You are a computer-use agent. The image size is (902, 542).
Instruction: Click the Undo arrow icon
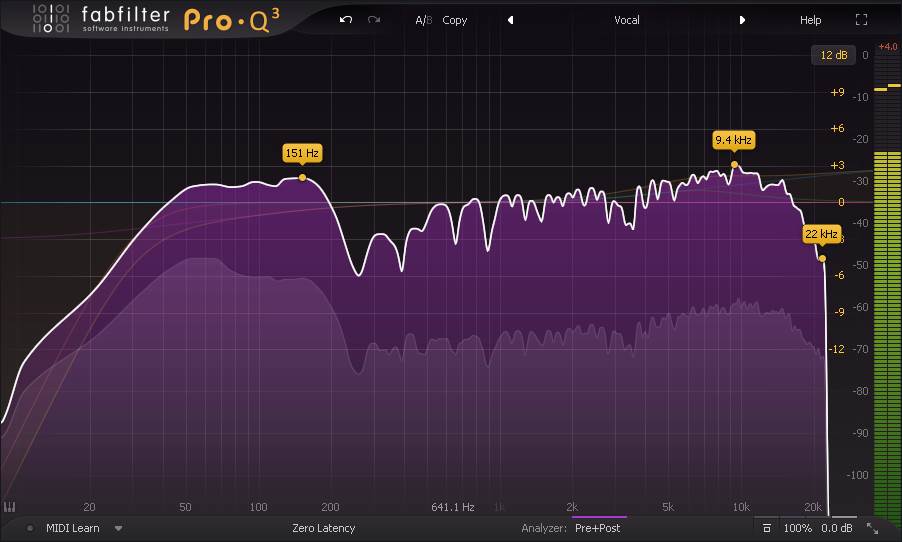click(x=346, y=20)
